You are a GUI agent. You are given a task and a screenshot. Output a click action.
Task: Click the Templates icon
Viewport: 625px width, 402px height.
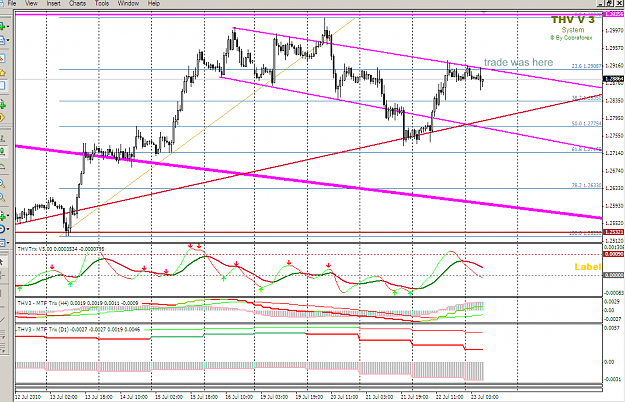[x=2, y=242]
